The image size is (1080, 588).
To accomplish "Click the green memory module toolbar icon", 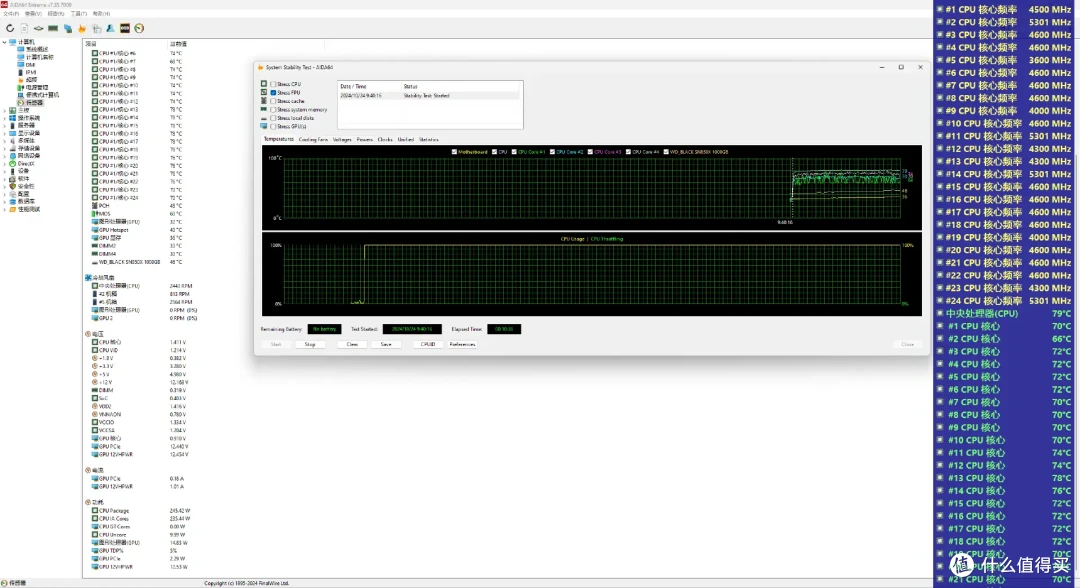I will [53, 28].
